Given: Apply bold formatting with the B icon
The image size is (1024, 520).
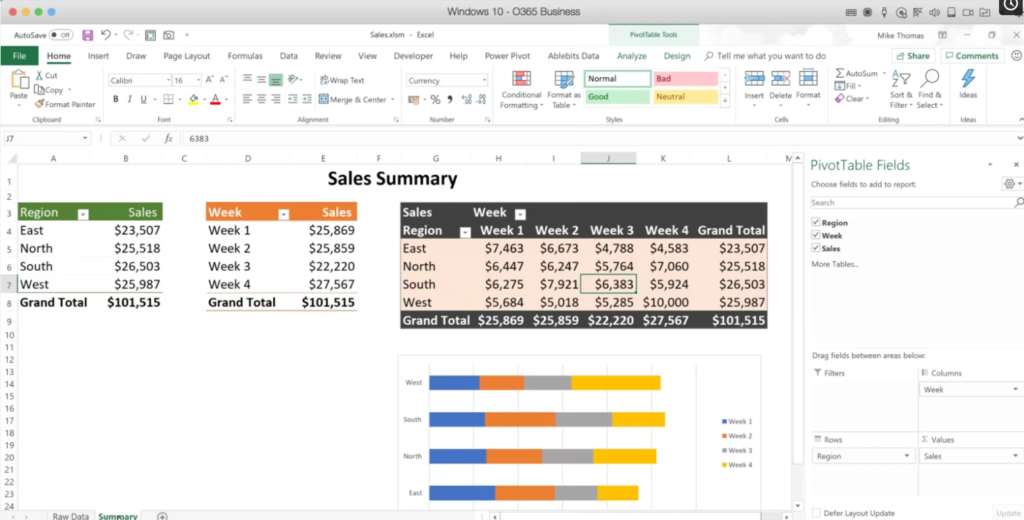Looking at the screenshot, I should [116, 99].
